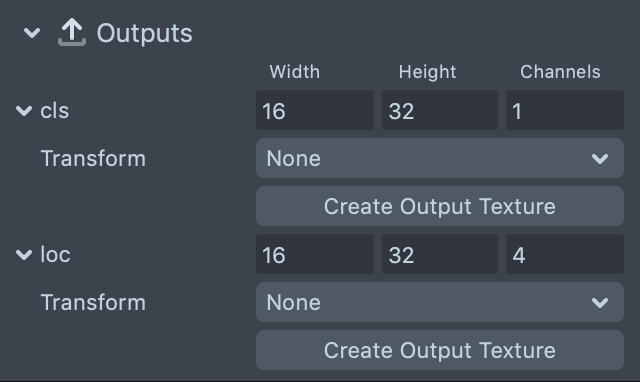The width and height of the screenshot is (640, 382).
Task: Click the Channels column header
Action: [x=560, y=72]
